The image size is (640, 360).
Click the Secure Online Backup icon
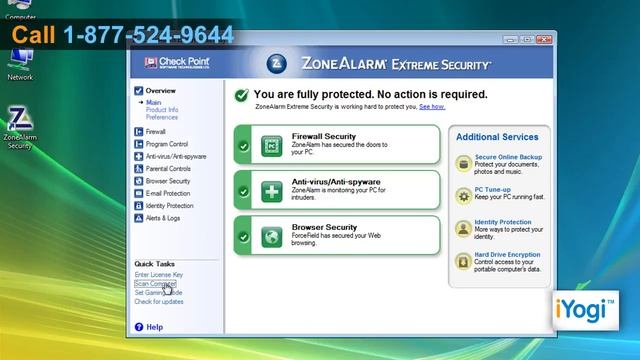463,164
